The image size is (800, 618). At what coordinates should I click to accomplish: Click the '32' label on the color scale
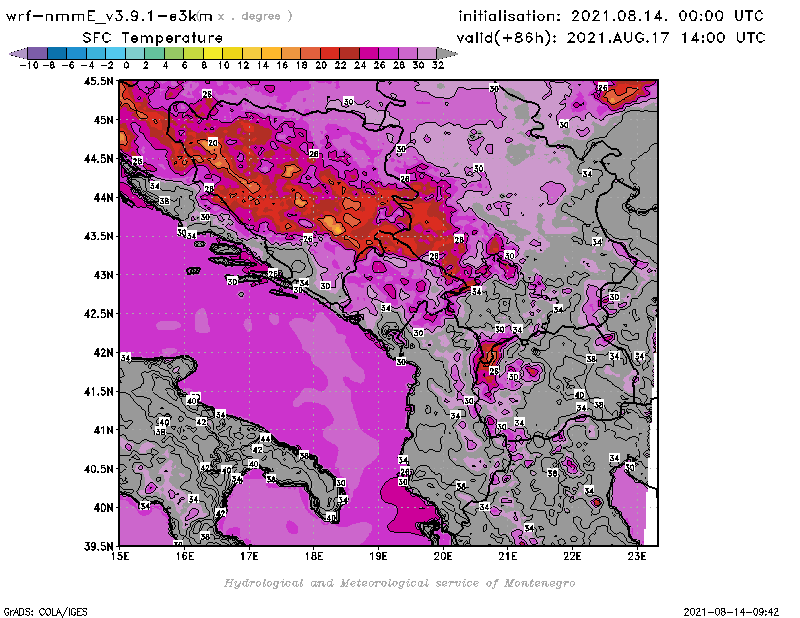[x=438, y=65]
